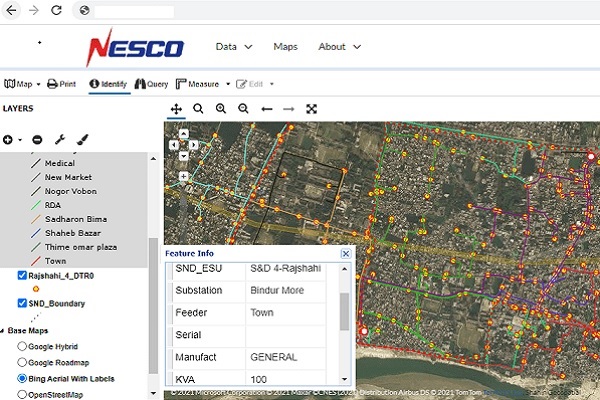This screenshot has height=400, width=600.
Task: Open Measure dropdown arrow
Action: click(228, 84)
